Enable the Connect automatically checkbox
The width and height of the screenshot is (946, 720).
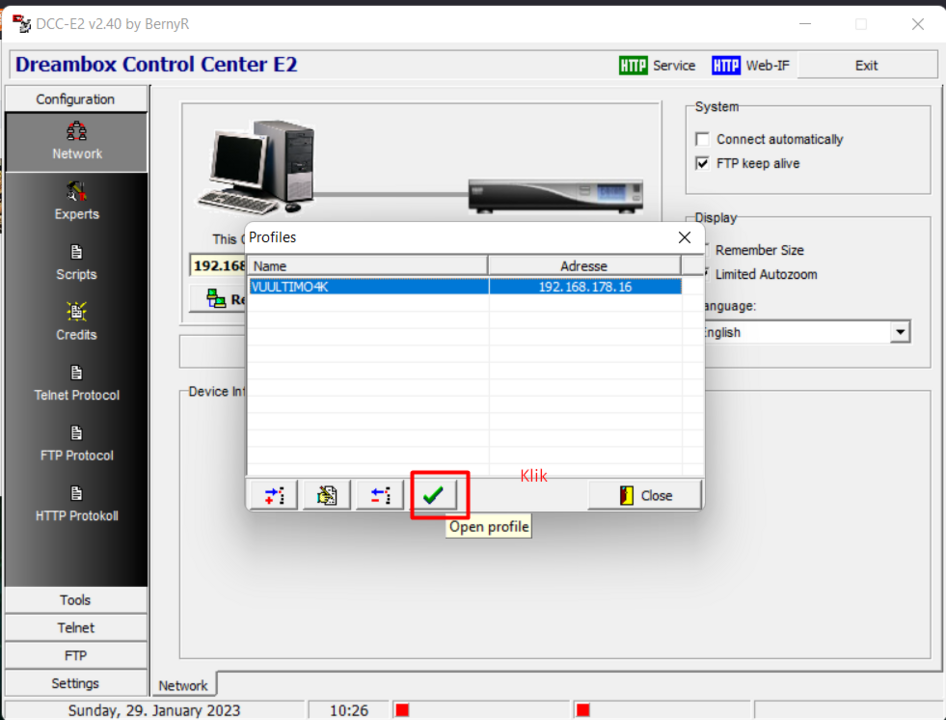702,139
